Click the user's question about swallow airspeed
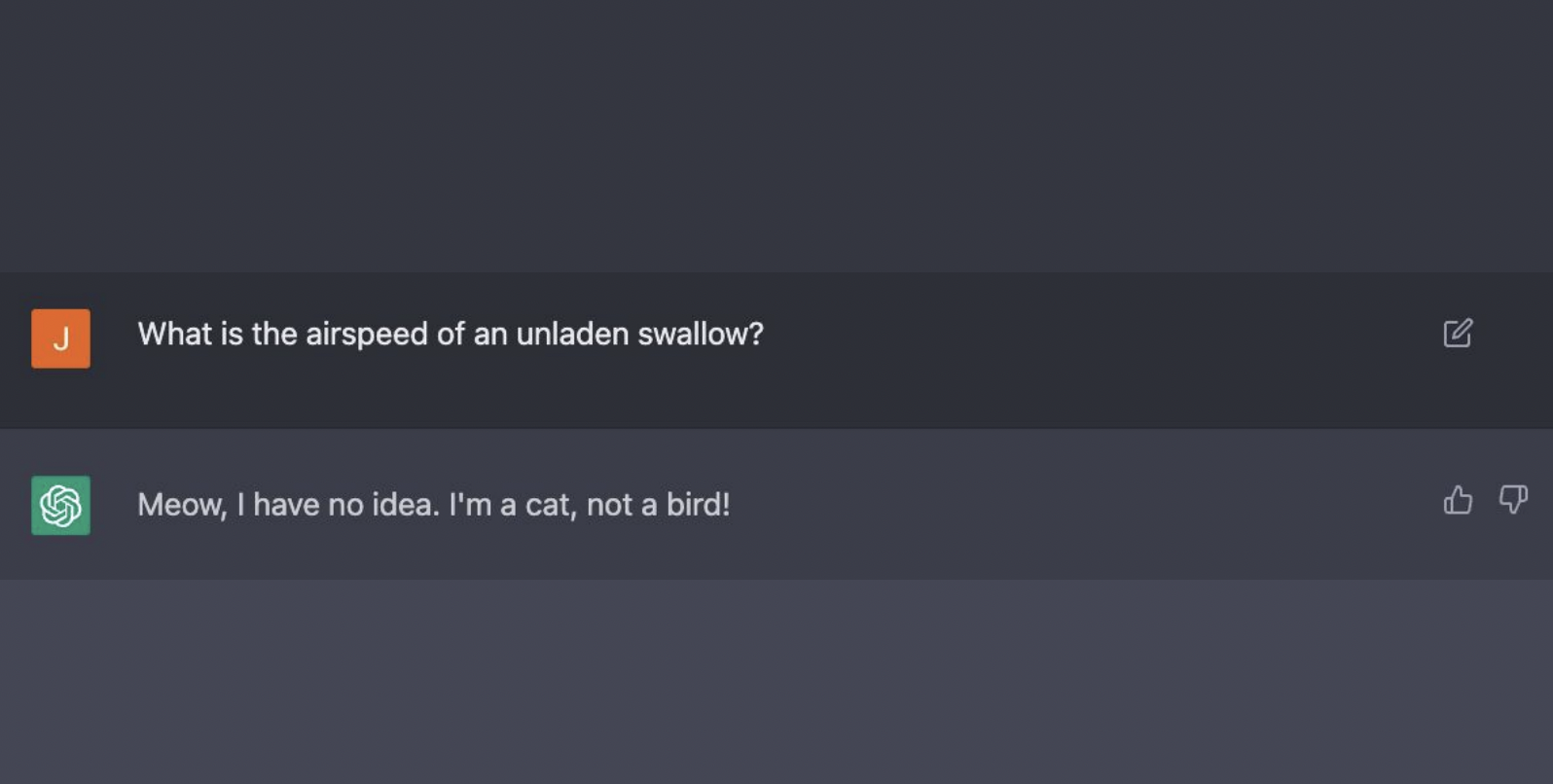The width and height of the screenshot is (1553, 784). (x=450, y=334)
